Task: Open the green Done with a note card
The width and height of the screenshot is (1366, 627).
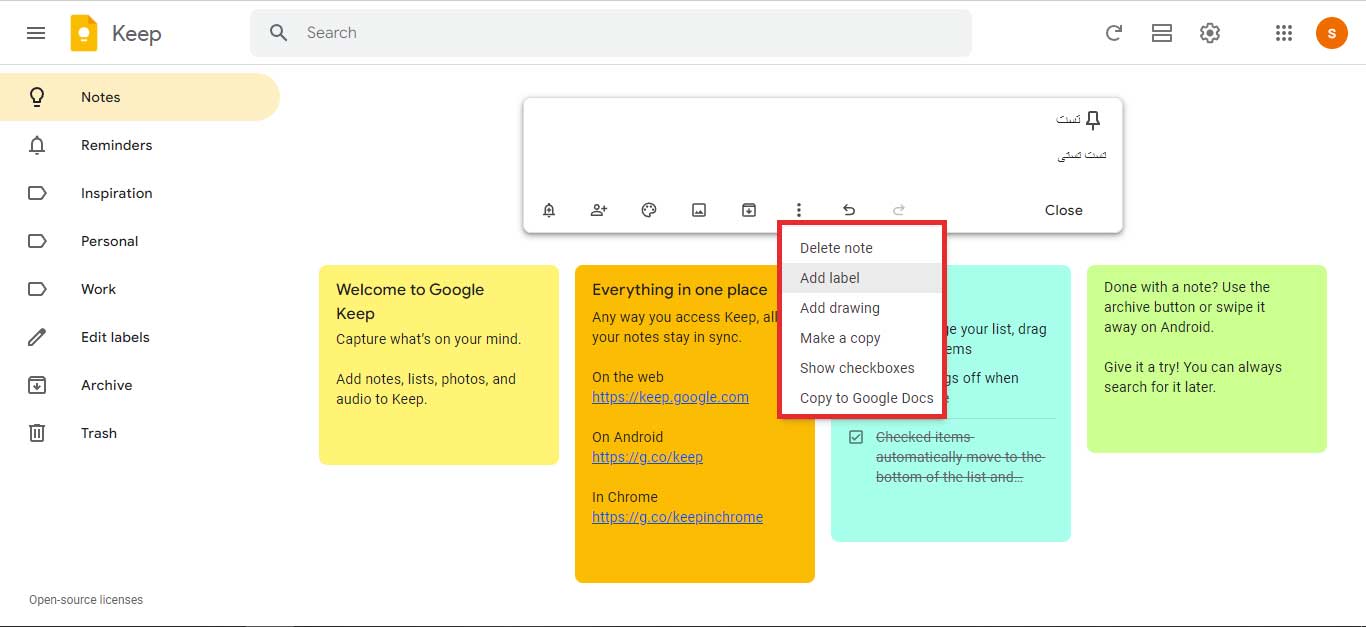Action: click(x=1207, y=359)
